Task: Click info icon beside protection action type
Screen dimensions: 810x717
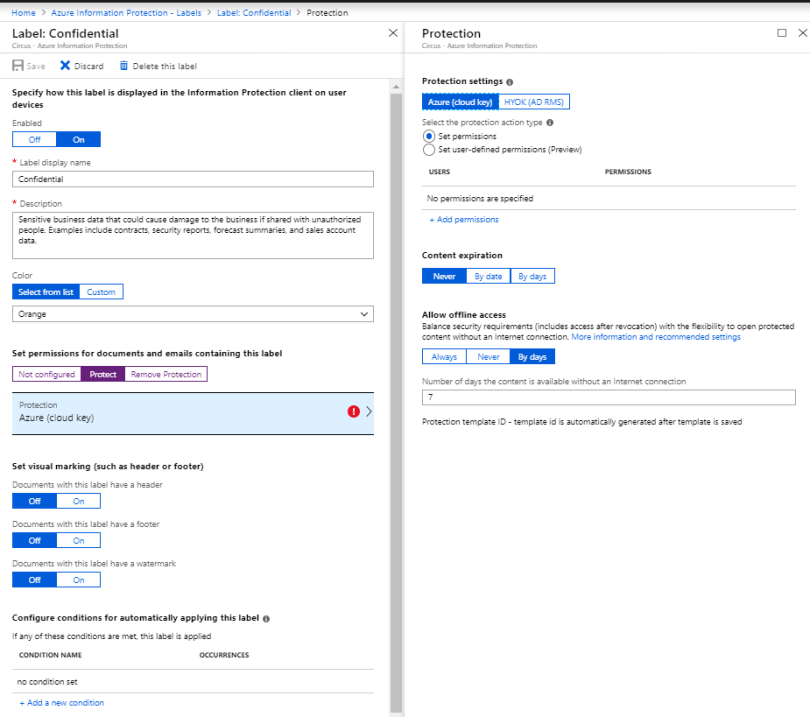Action: (x=550, y=122)
